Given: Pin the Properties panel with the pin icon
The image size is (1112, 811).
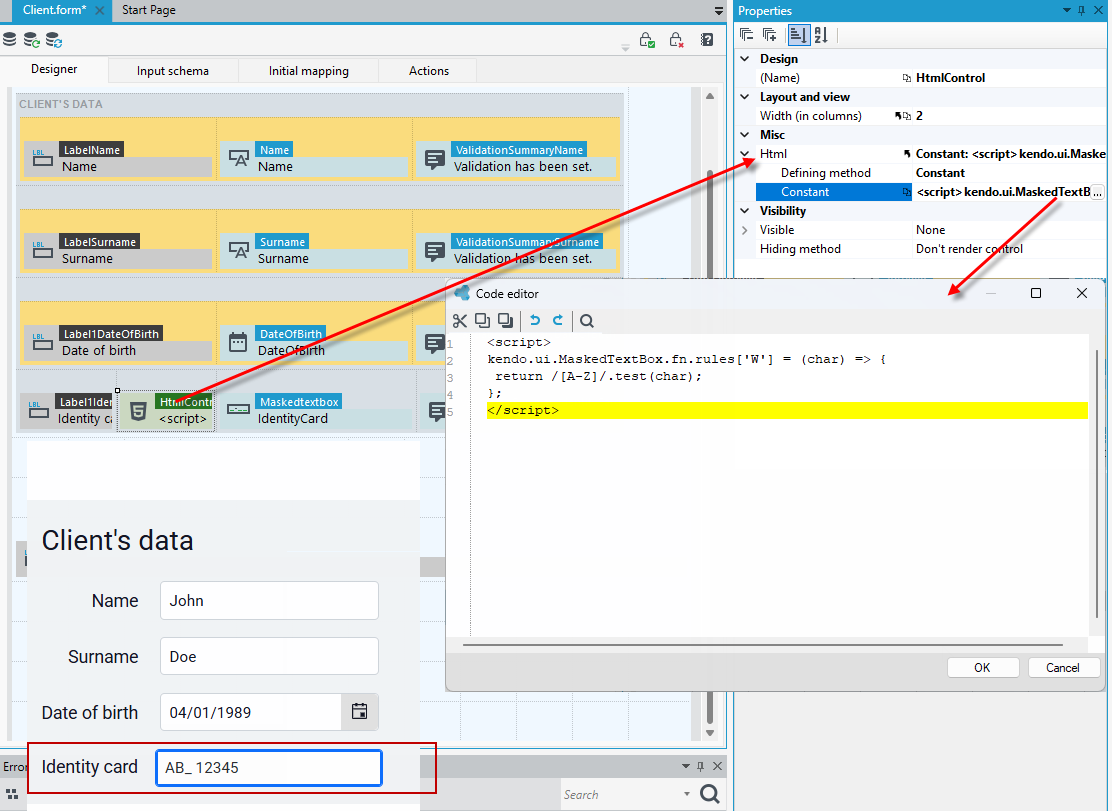Looking at the screenshot, I should [x=1082, y=11].
